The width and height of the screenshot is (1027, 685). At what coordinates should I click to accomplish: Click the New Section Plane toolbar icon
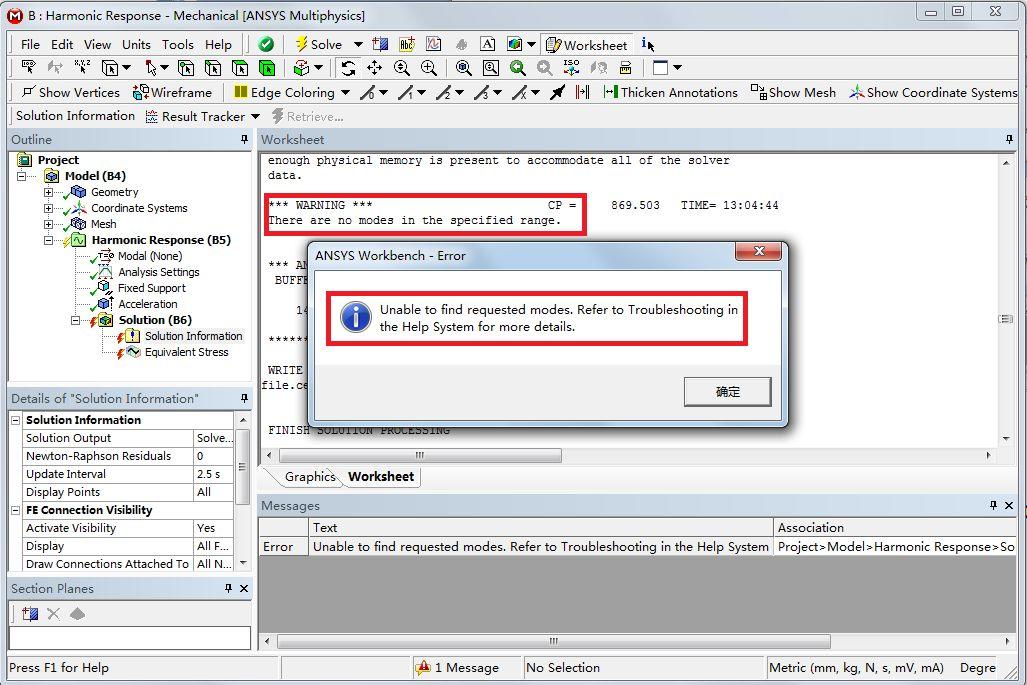coord(380,45)
